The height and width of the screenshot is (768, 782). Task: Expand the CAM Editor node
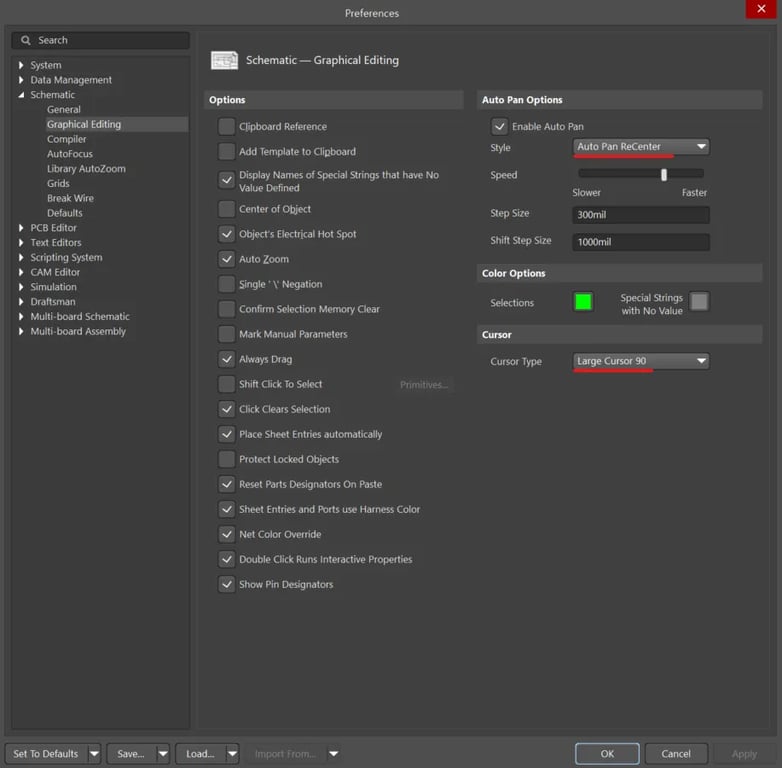pyautogui.click(x=21, y=272)
